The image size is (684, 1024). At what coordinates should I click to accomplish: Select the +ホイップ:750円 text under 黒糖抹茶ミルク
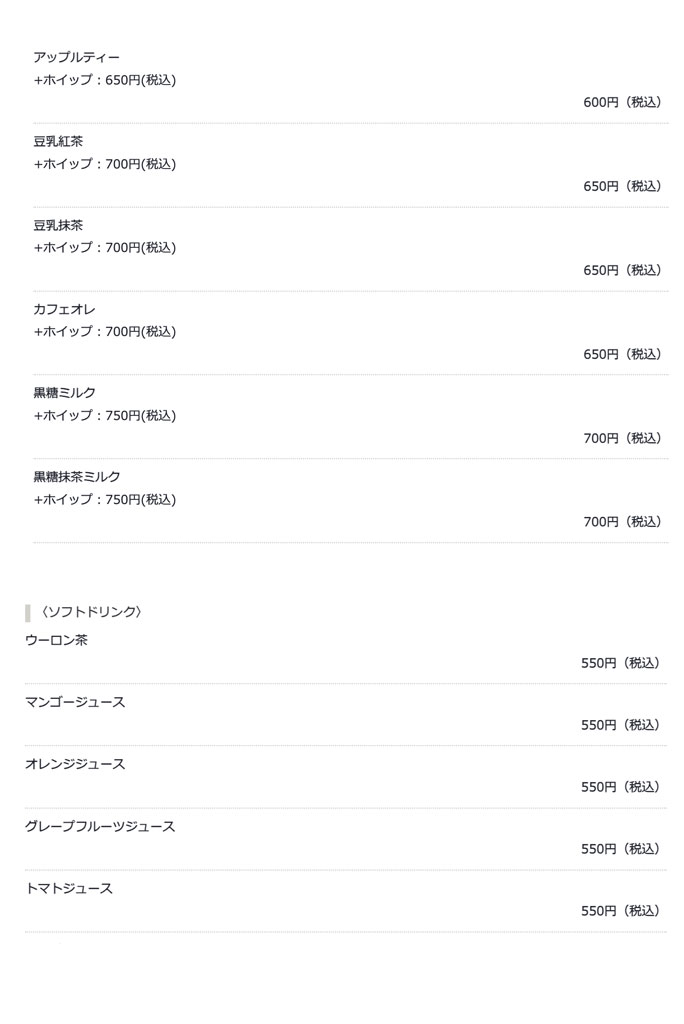[x=104, y=500]
